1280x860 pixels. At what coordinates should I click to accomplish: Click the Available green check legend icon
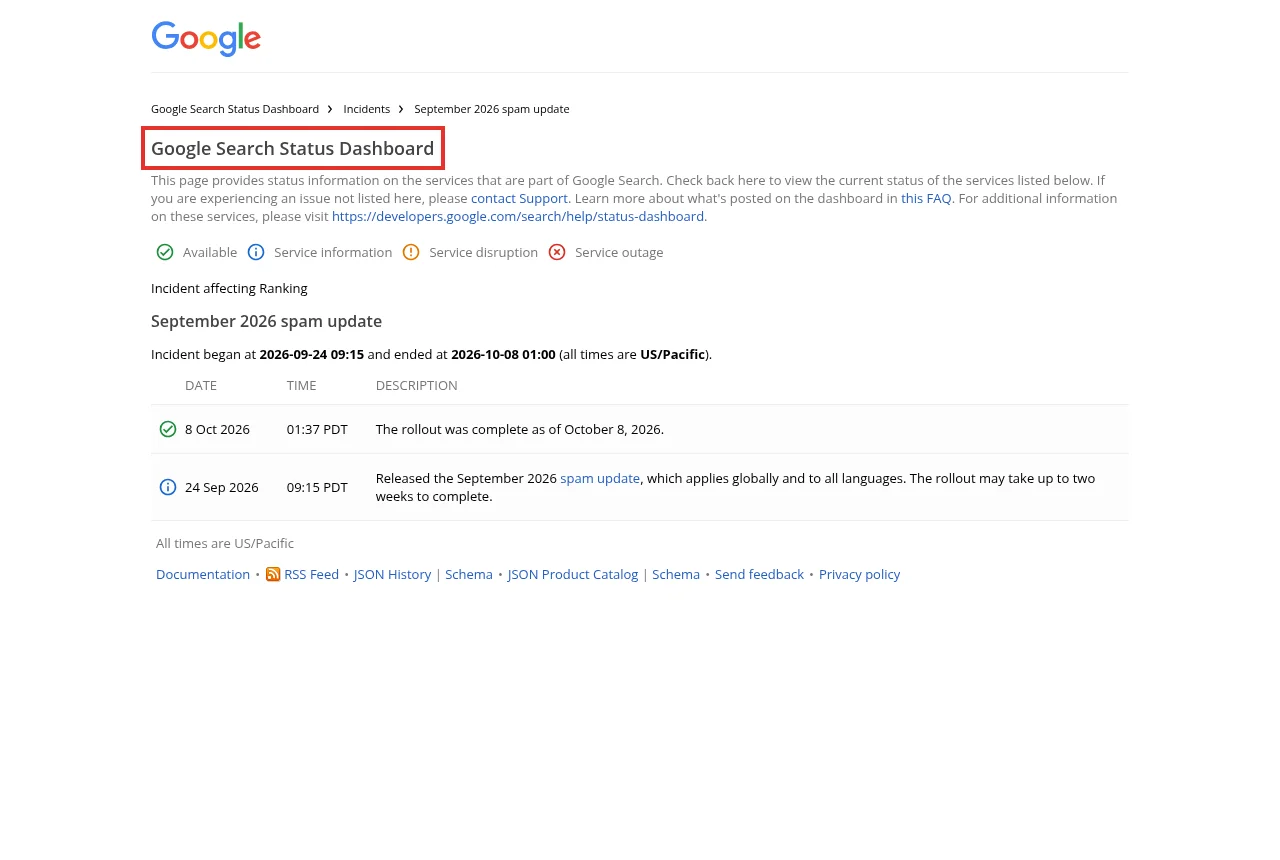click(x=165, y=252)
